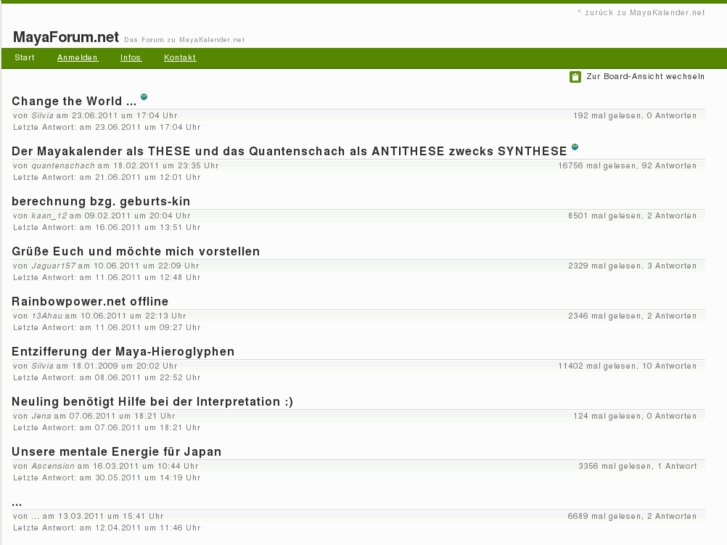The width and height of the screenshot is (727, 545).
Task: Click '2329 mal gelesen, 3 Antworten' stats
Action: [x=632, y=266]
